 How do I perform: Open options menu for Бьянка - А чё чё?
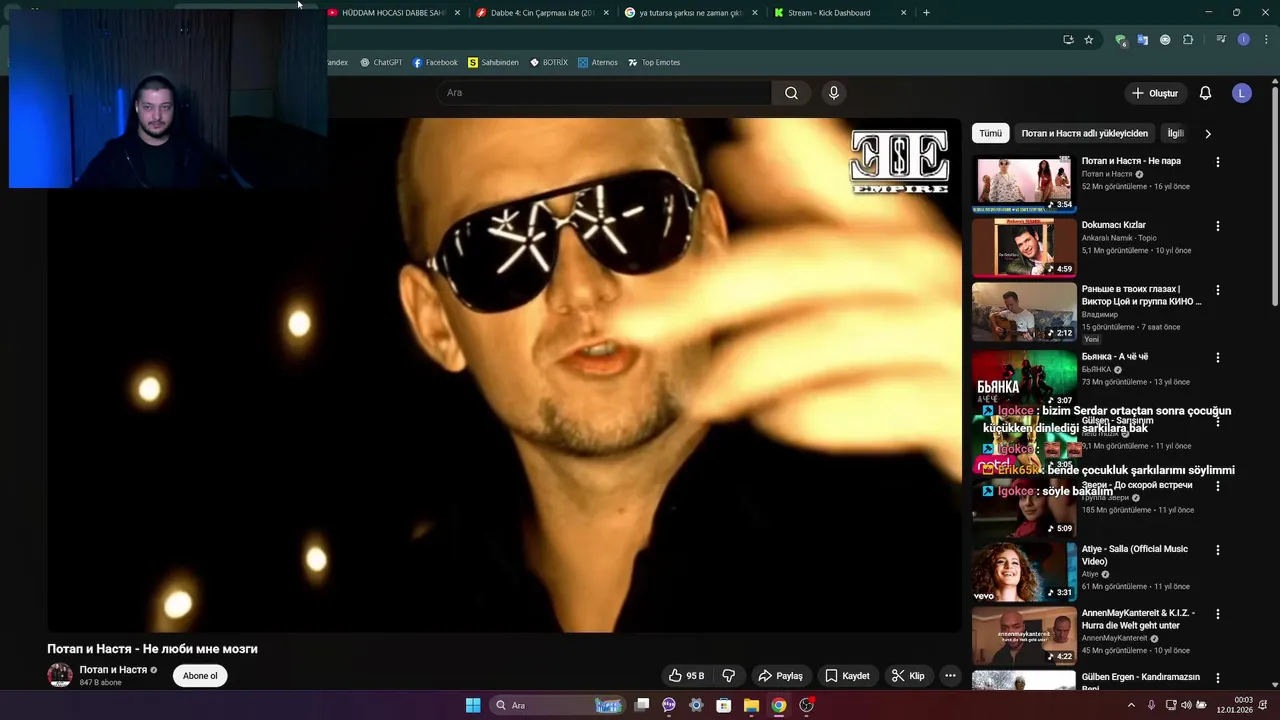(x=1217, y=358)
